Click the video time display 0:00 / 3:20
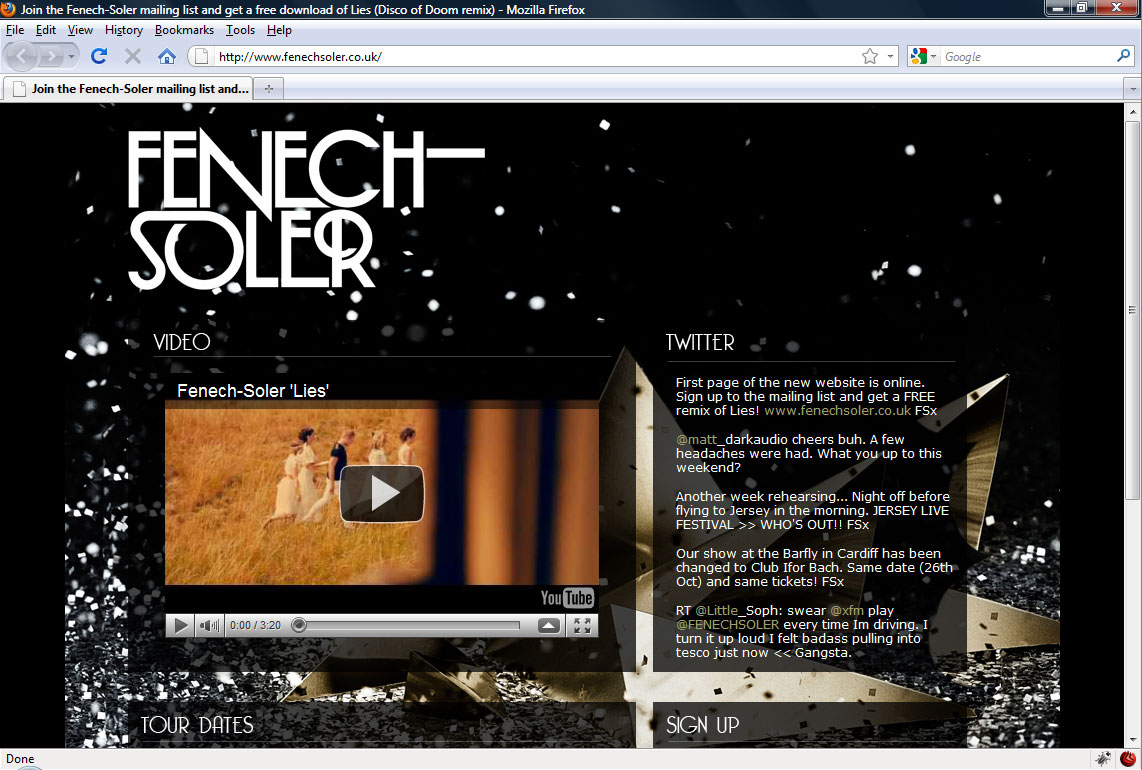 click(255, 625)
